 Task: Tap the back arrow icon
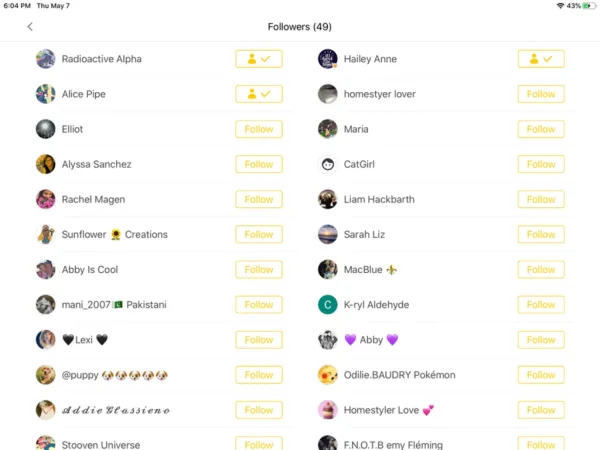tap(30, 27)
